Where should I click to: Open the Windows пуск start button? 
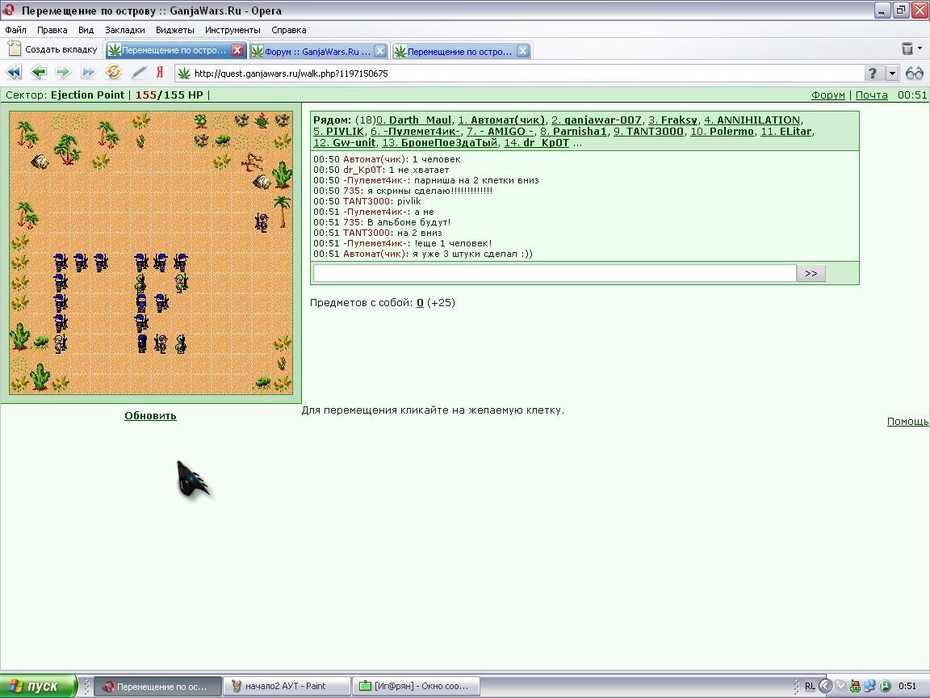[38, 686]
